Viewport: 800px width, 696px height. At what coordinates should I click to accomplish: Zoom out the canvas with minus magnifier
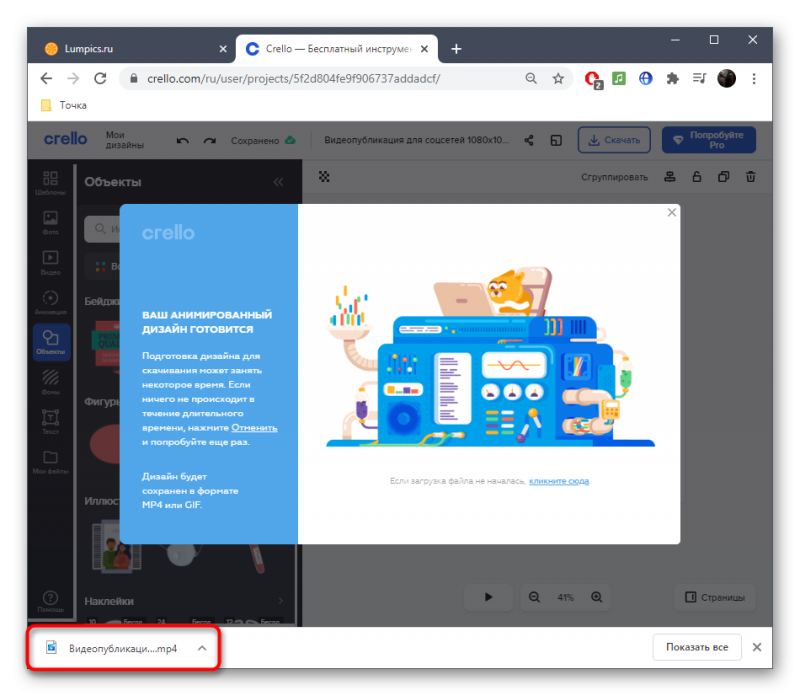click(x=534, y=597)
